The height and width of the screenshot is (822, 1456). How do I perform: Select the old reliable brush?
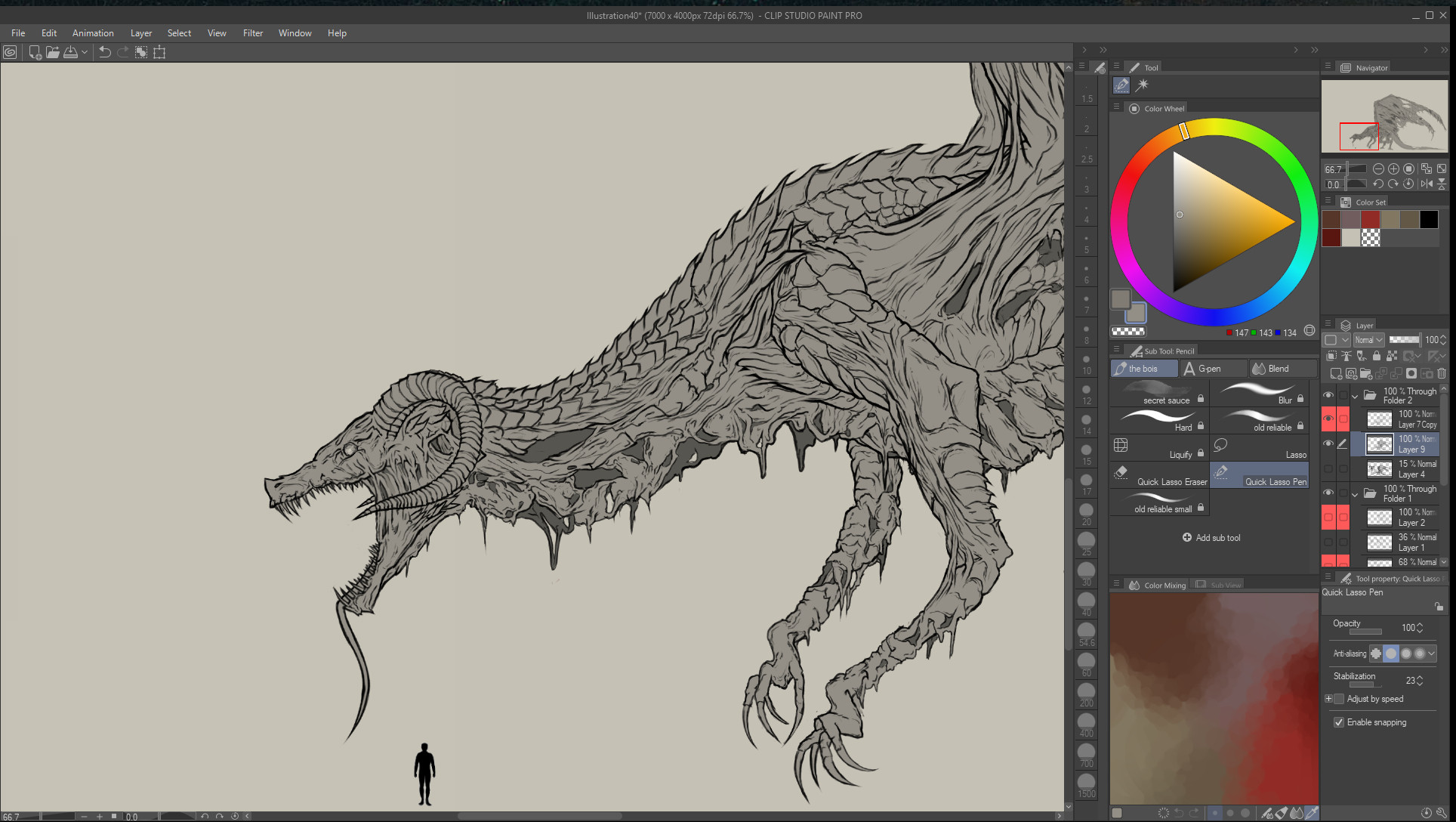coord(1260,421)
